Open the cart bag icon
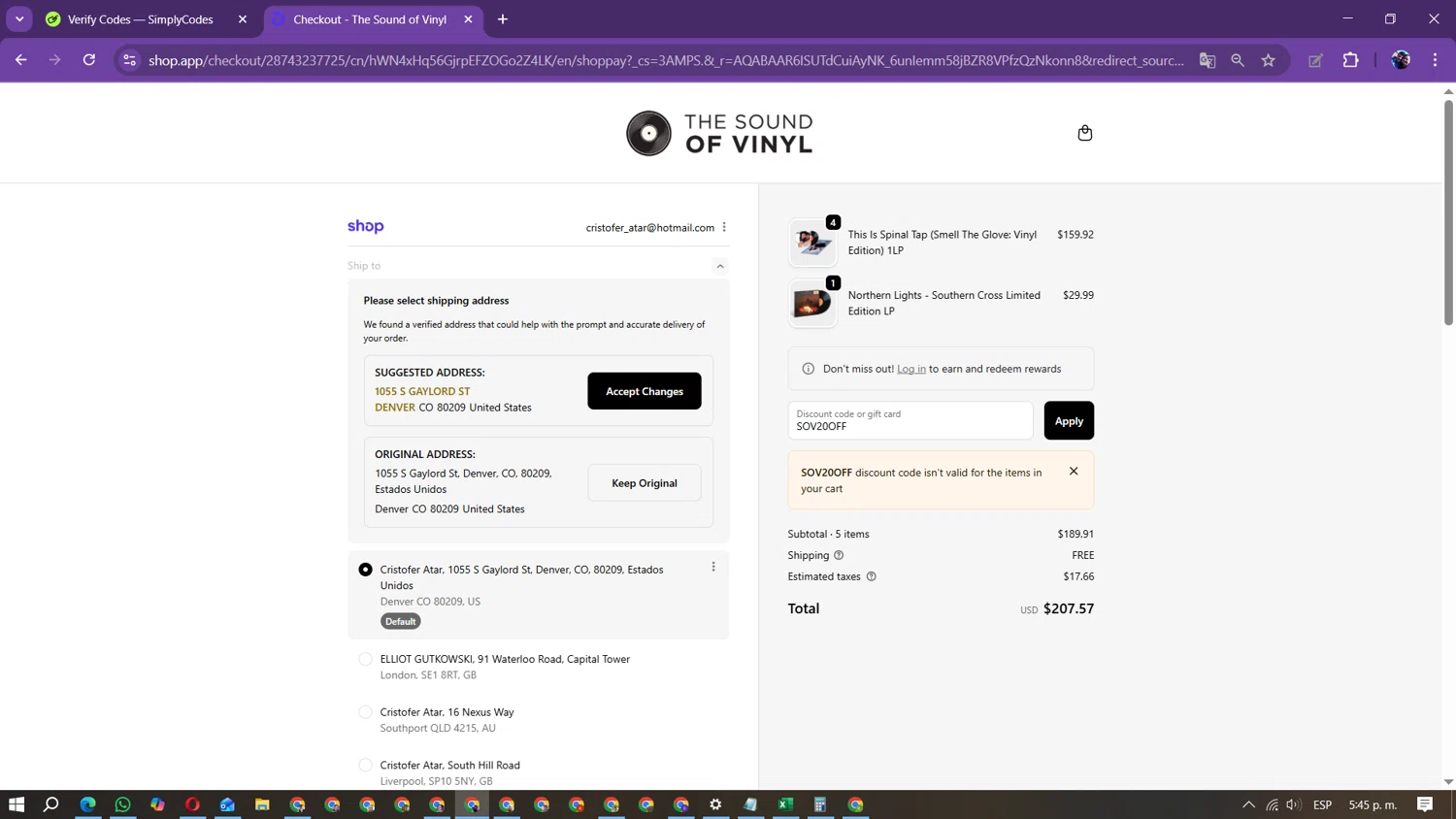The height and width of the screenshot is (819, 1456). [x=1084, y=133]
